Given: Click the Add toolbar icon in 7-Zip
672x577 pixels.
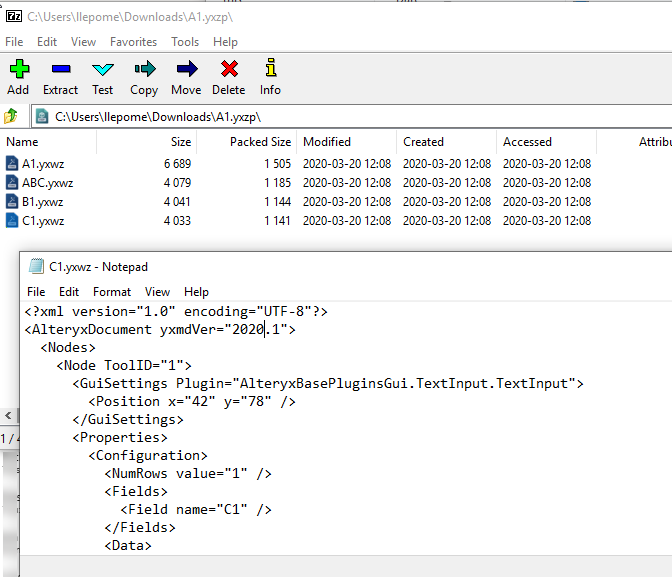Looking at the screenshot, I should coord(19,69).
